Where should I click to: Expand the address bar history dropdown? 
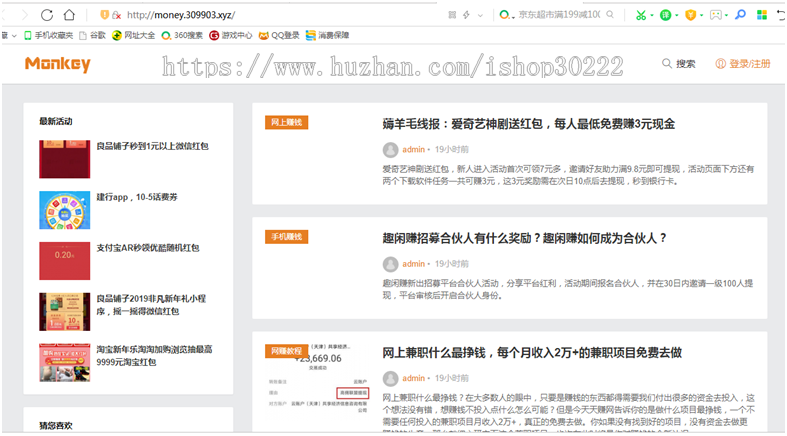pos(480,16)
